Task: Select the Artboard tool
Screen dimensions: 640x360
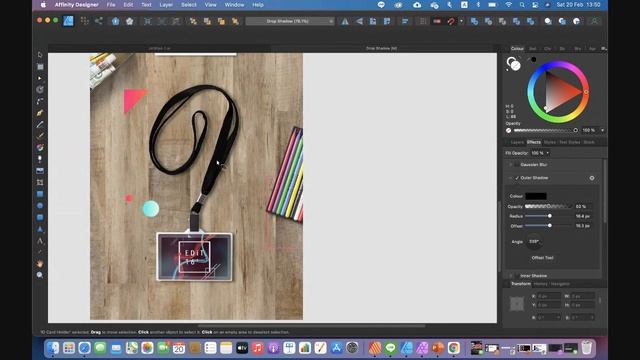Action: coord(40,67)
